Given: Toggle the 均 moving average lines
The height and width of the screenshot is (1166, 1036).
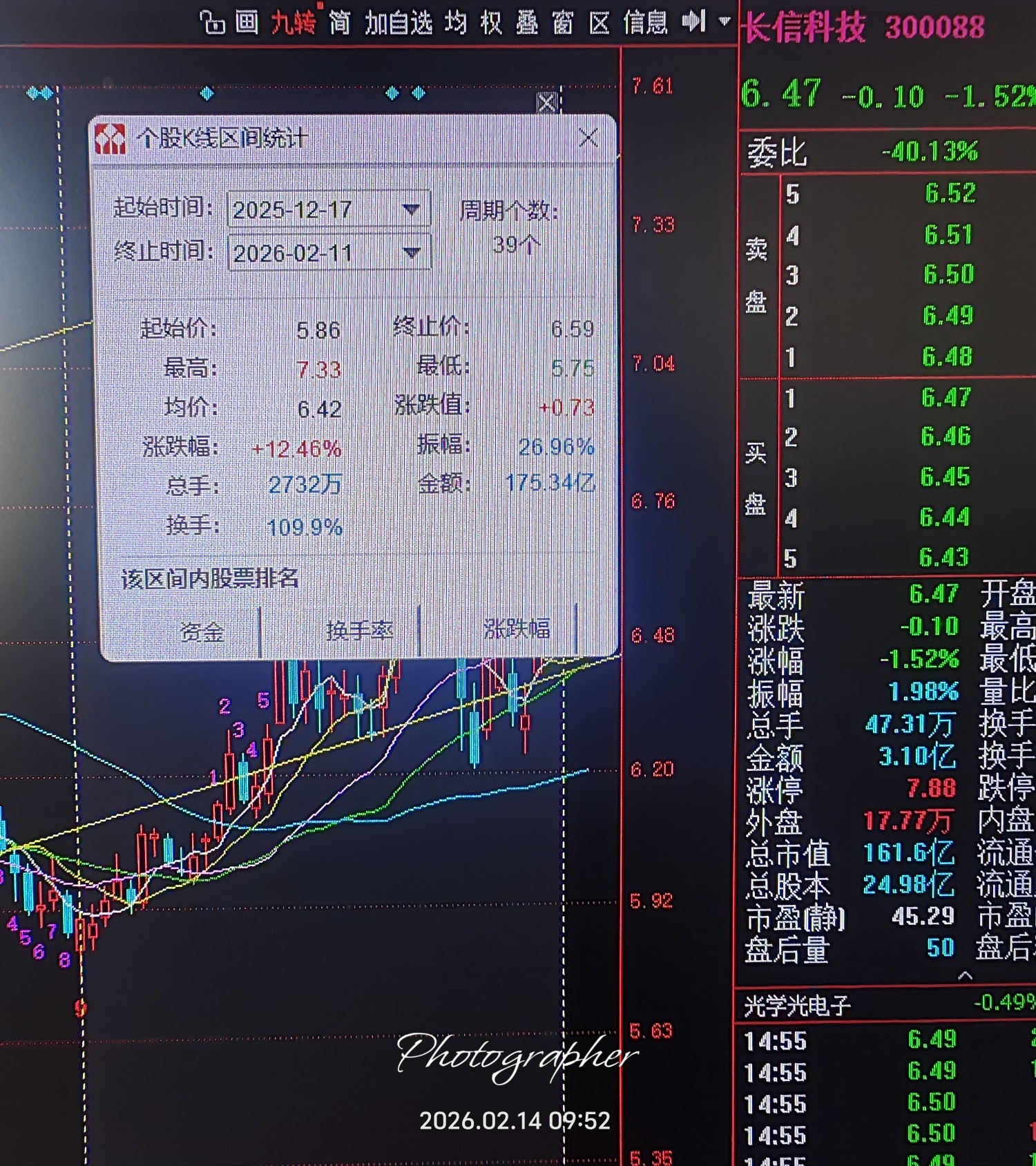Looking at the screenshot, I should click(455, 23).
